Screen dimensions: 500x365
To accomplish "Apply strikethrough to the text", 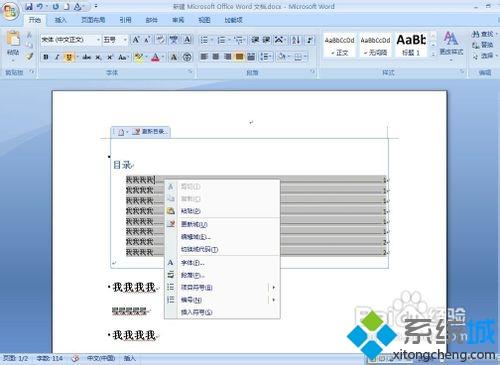I will (87, 57).
